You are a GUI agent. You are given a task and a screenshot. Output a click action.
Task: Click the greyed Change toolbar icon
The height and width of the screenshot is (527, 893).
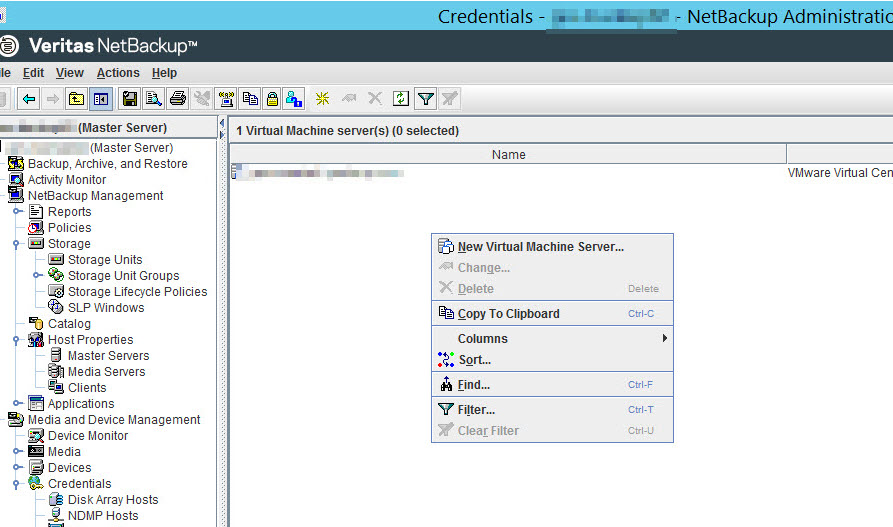tap(349, 99)
